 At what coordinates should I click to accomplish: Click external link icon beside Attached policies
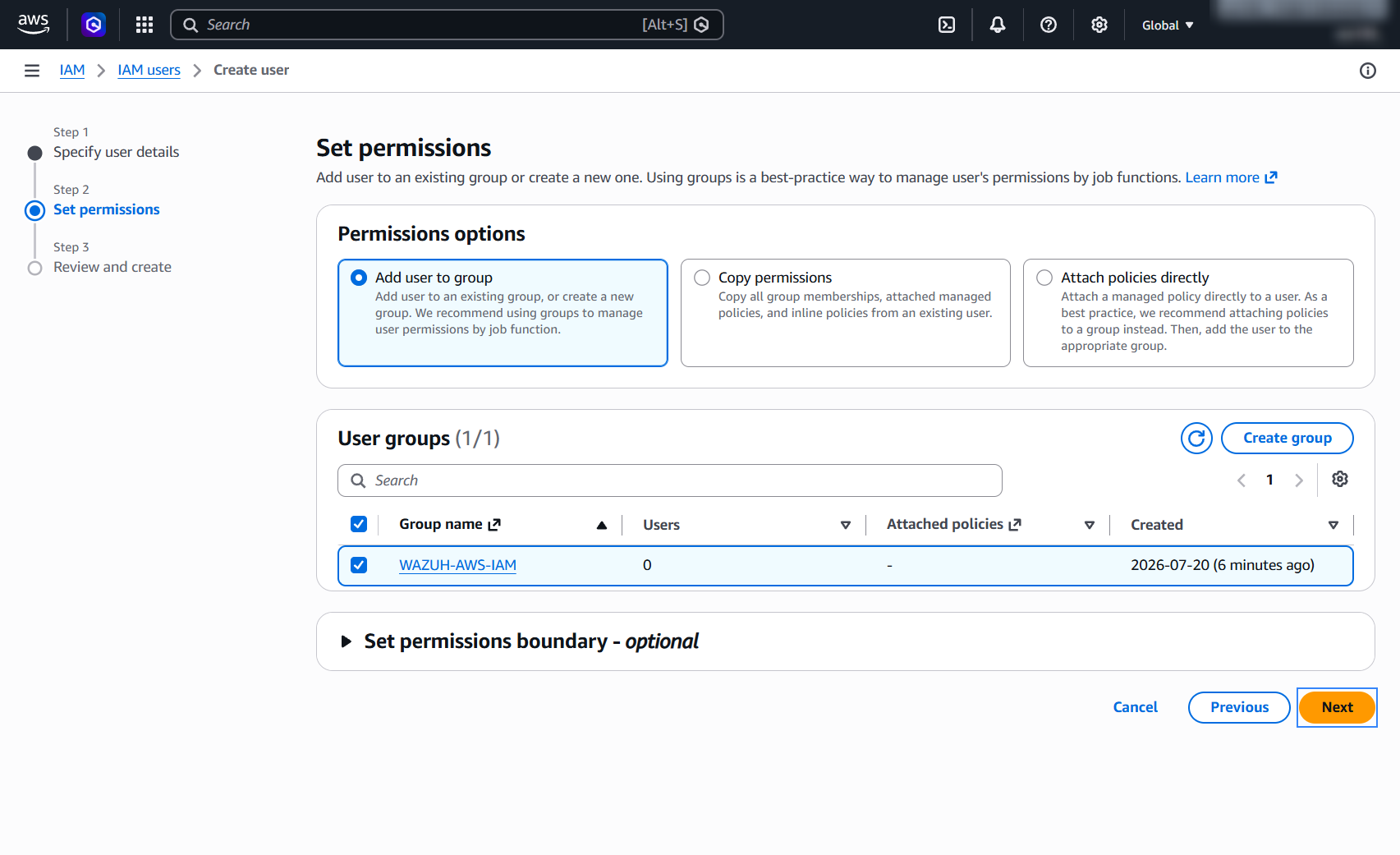pyautogui.click(x=1015, y=525)
